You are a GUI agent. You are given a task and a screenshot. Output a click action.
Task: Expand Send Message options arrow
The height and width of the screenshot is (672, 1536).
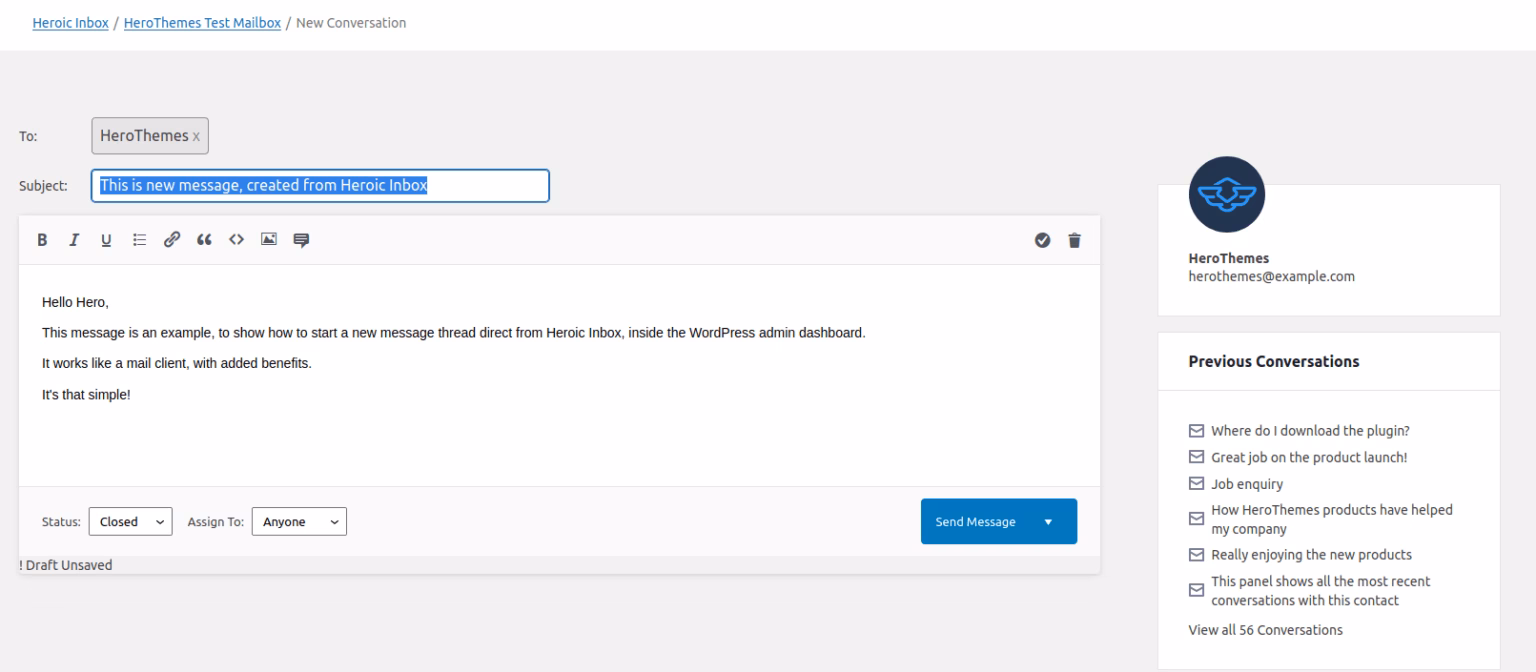click(x=1048, y=522)
